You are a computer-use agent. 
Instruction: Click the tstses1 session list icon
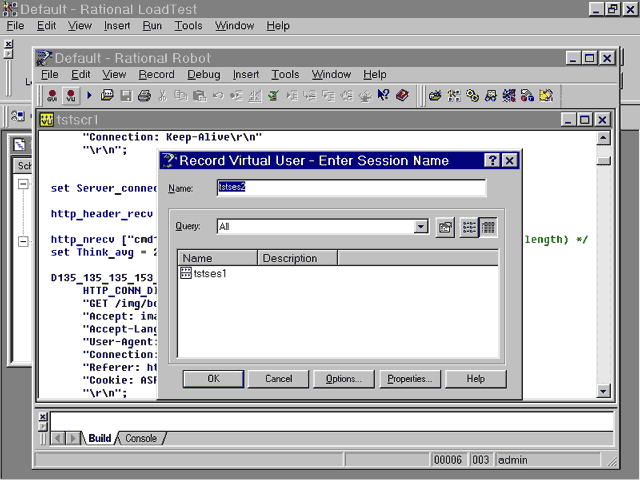[186, 273]
